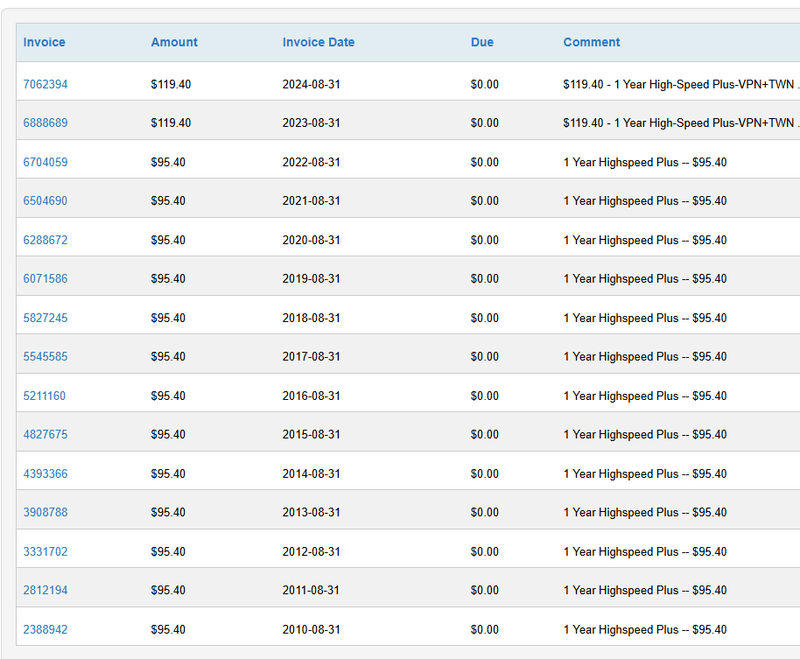Open invoice 5545585
The width and height of the screenshot is (800, 659).
click(45, 357)
